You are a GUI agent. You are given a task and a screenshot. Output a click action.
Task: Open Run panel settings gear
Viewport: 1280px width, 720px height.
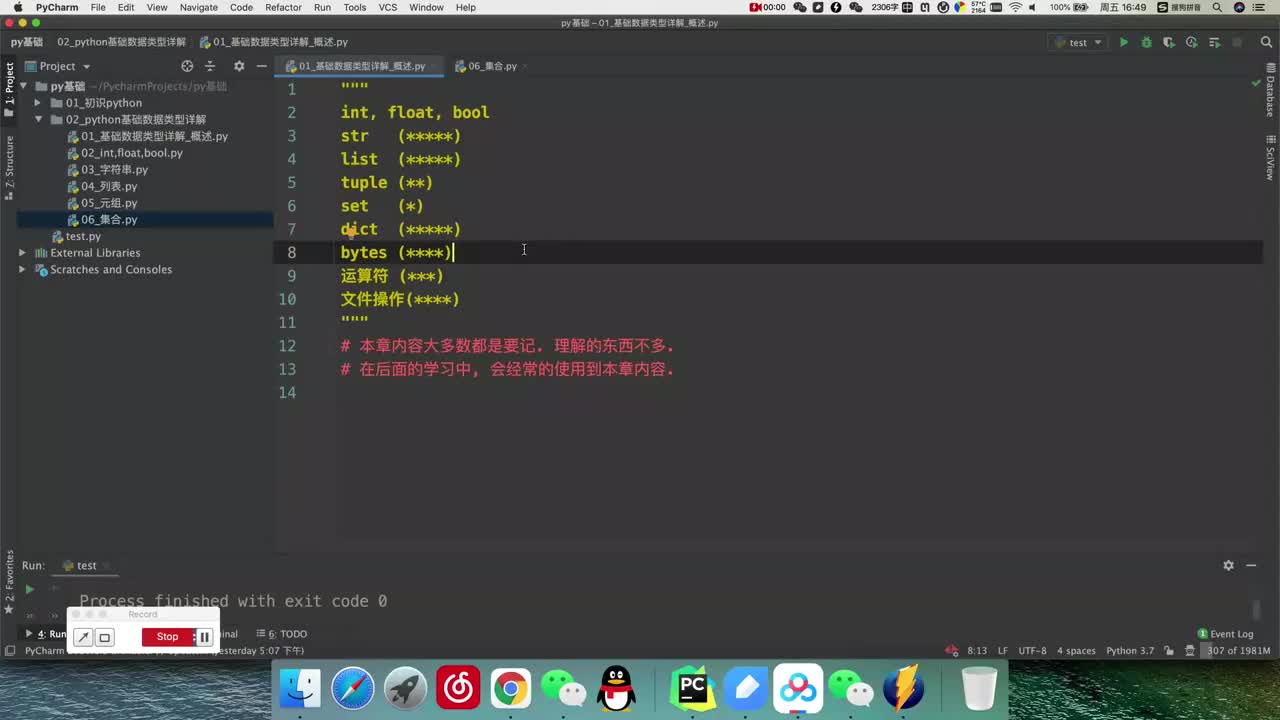click(x=1228, y=566)
